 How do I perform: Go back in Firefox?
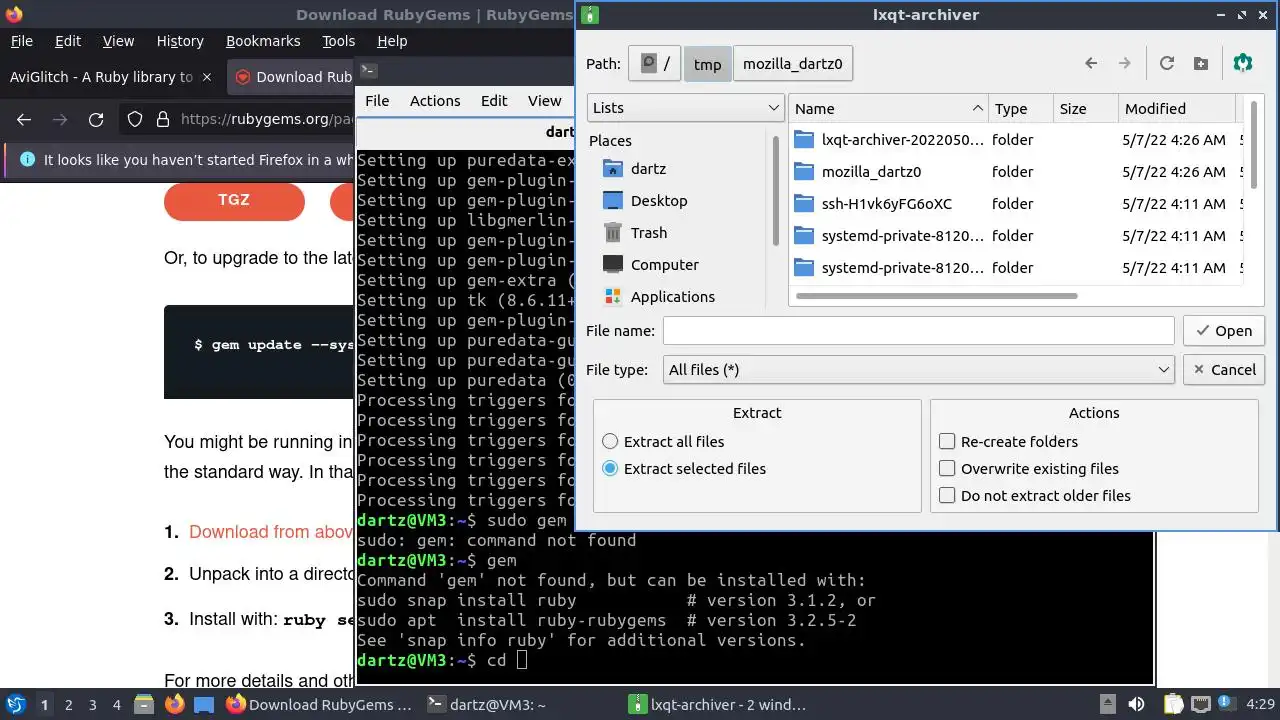(x=25, y=120)
